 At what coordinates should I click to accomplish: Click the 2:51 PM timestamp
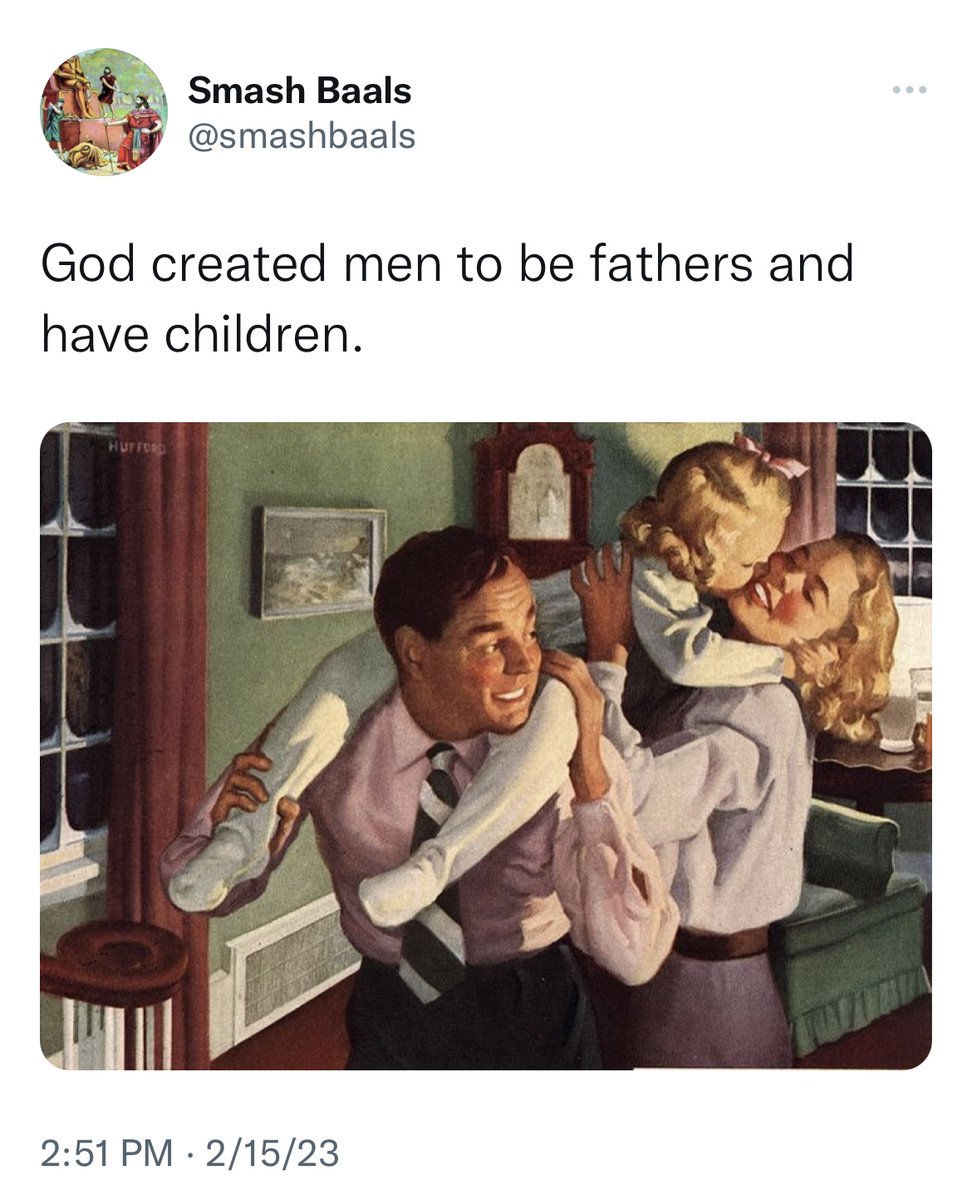coord(105,1153)
